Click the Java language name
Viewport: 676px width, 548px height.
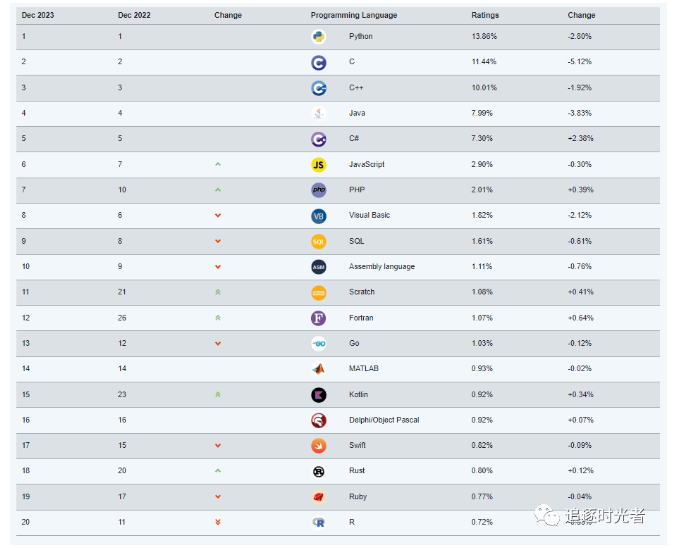[357, 113]
